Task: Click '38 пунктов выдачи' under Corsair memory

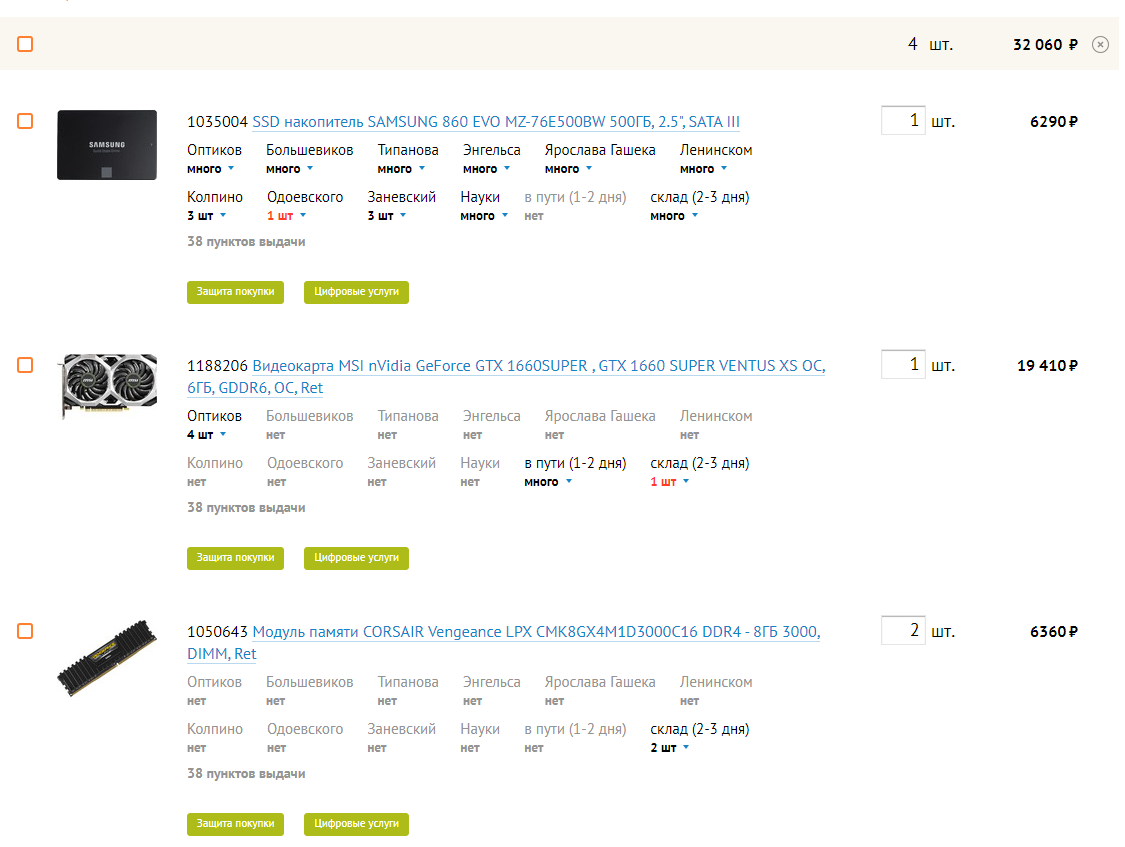Action: [246, 774]
